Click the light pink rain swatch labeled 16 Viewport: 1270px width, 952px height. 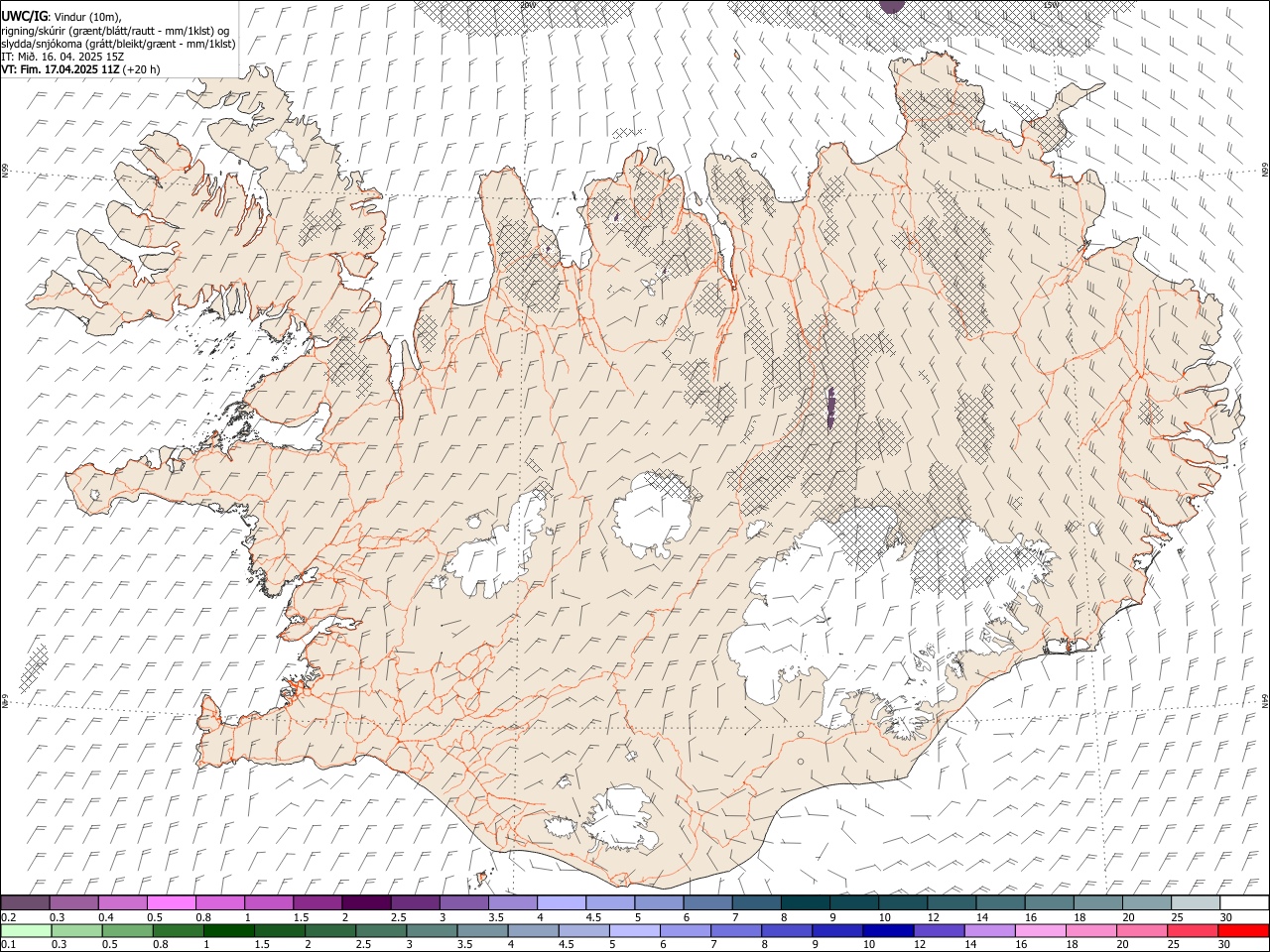point(1042,930)
